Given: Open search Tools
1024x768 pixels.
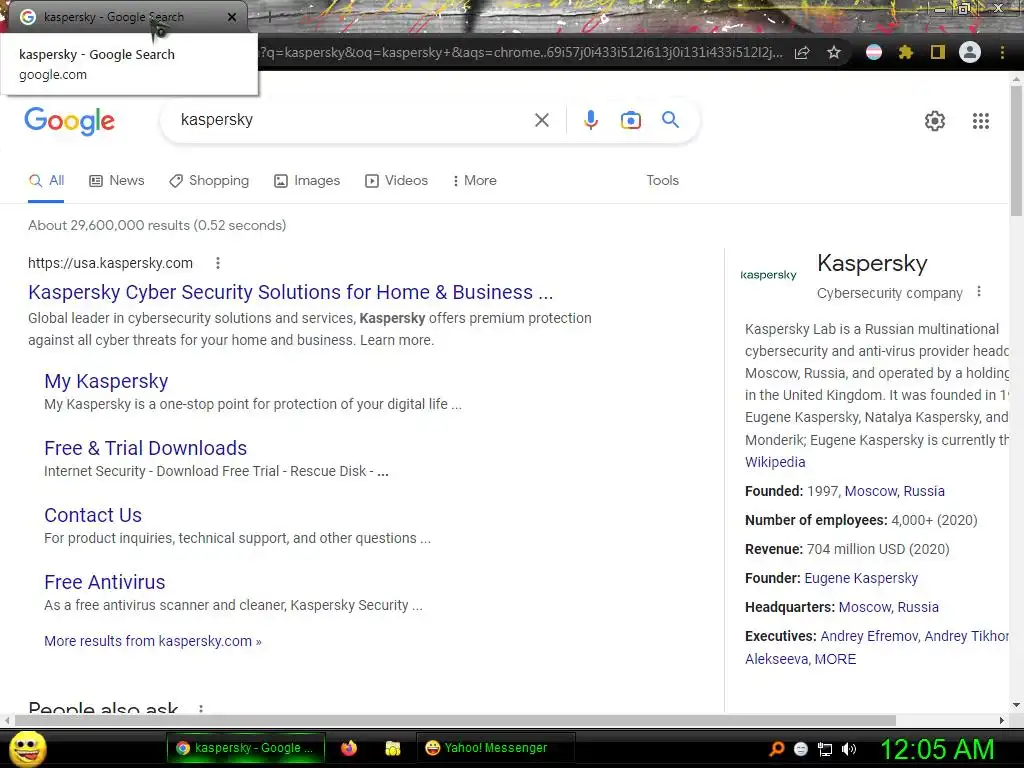Looking at the screenshot, I should pyautogui.click(x=662, y=181).
